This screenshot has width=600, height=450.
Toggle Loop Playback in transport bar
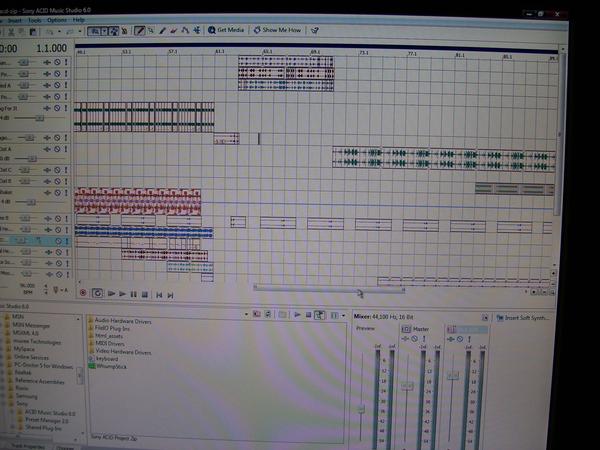tap(97, 293)
